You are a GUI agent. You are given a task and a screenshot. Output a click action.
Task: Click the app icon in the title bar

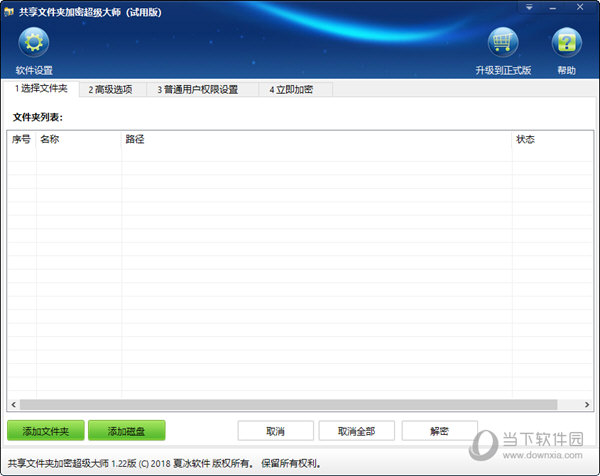click(9, 12)
